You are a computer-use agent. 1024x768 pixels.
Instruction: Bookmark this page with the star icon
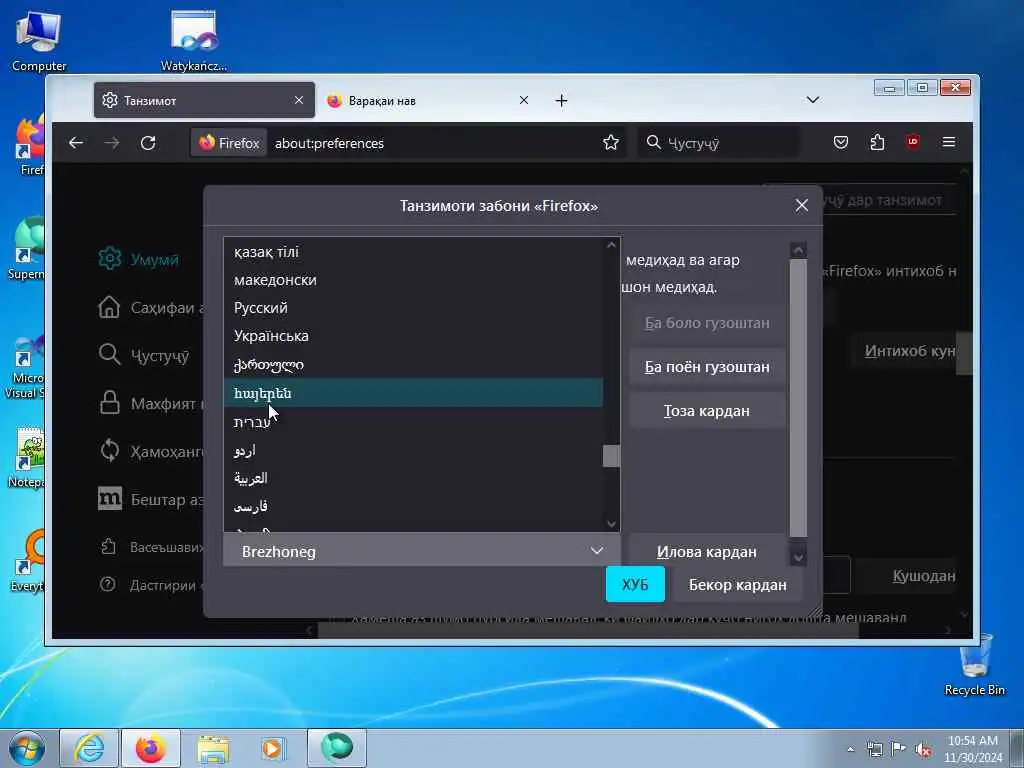coord(611,142)
